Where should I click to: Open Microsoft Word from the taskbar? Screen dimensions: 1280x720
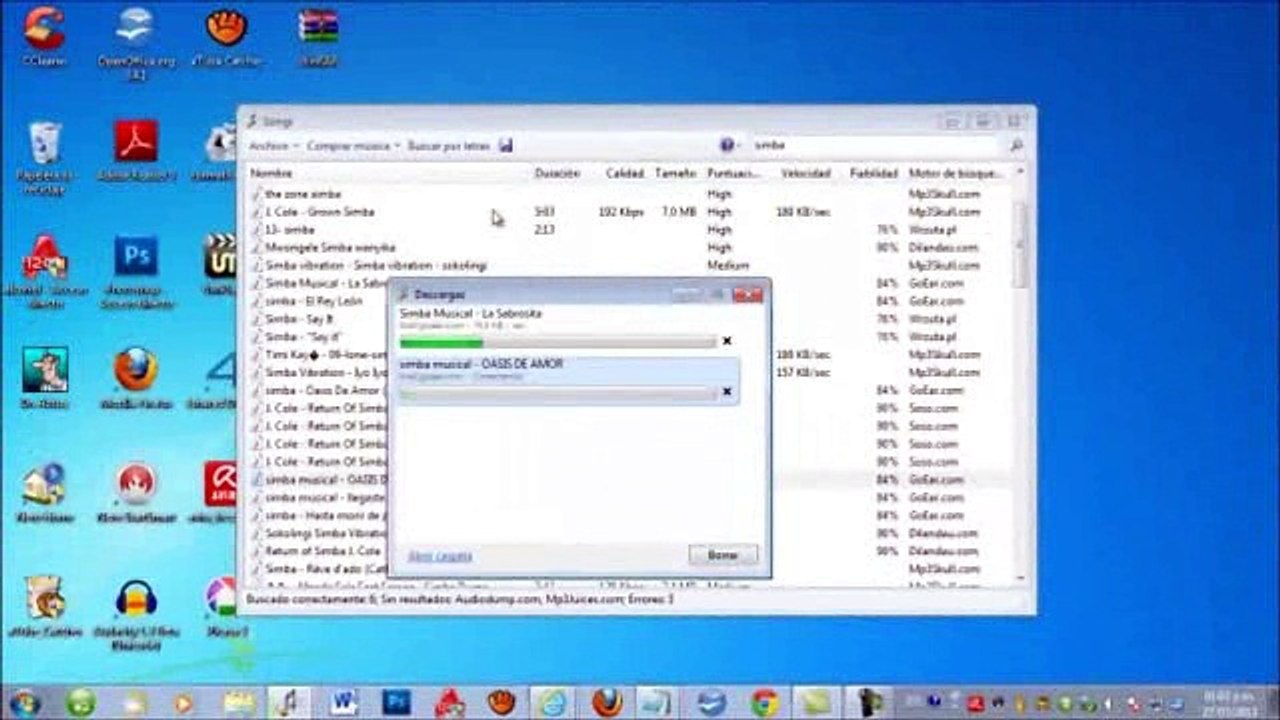tap(342, 703)
